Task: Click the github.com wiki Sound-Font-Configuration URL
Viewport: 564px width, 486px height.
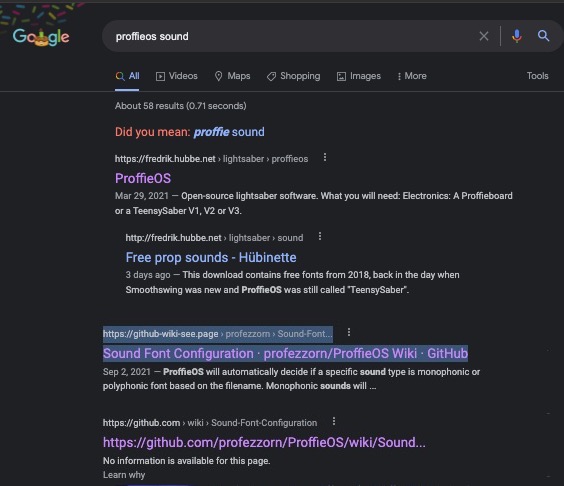Action: pos(210,423)
